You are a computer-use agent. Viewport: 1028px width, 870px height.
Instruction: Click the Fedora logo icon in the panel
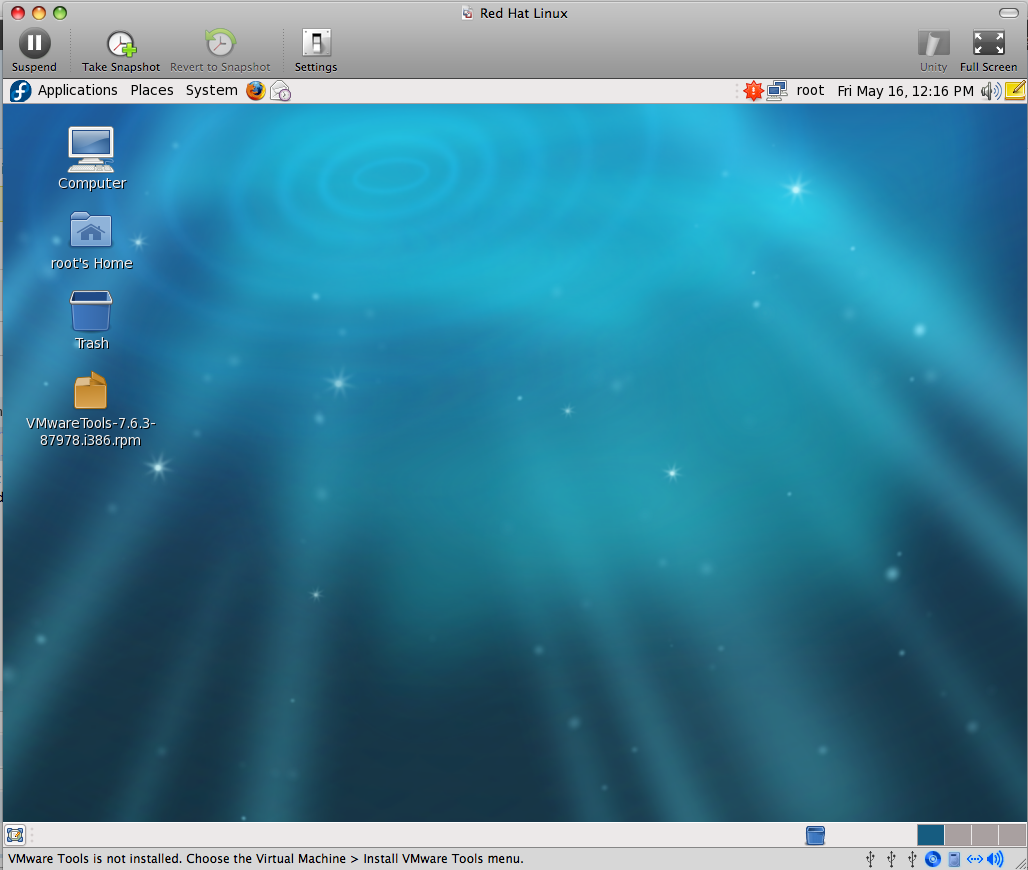point(20,90)
